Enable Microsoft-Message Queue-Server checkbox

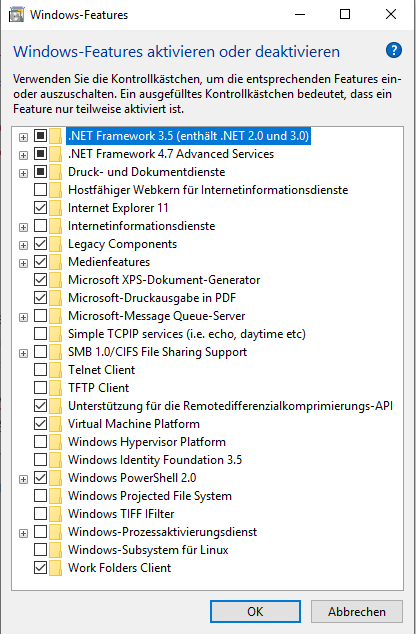click(x=40, y=316)
